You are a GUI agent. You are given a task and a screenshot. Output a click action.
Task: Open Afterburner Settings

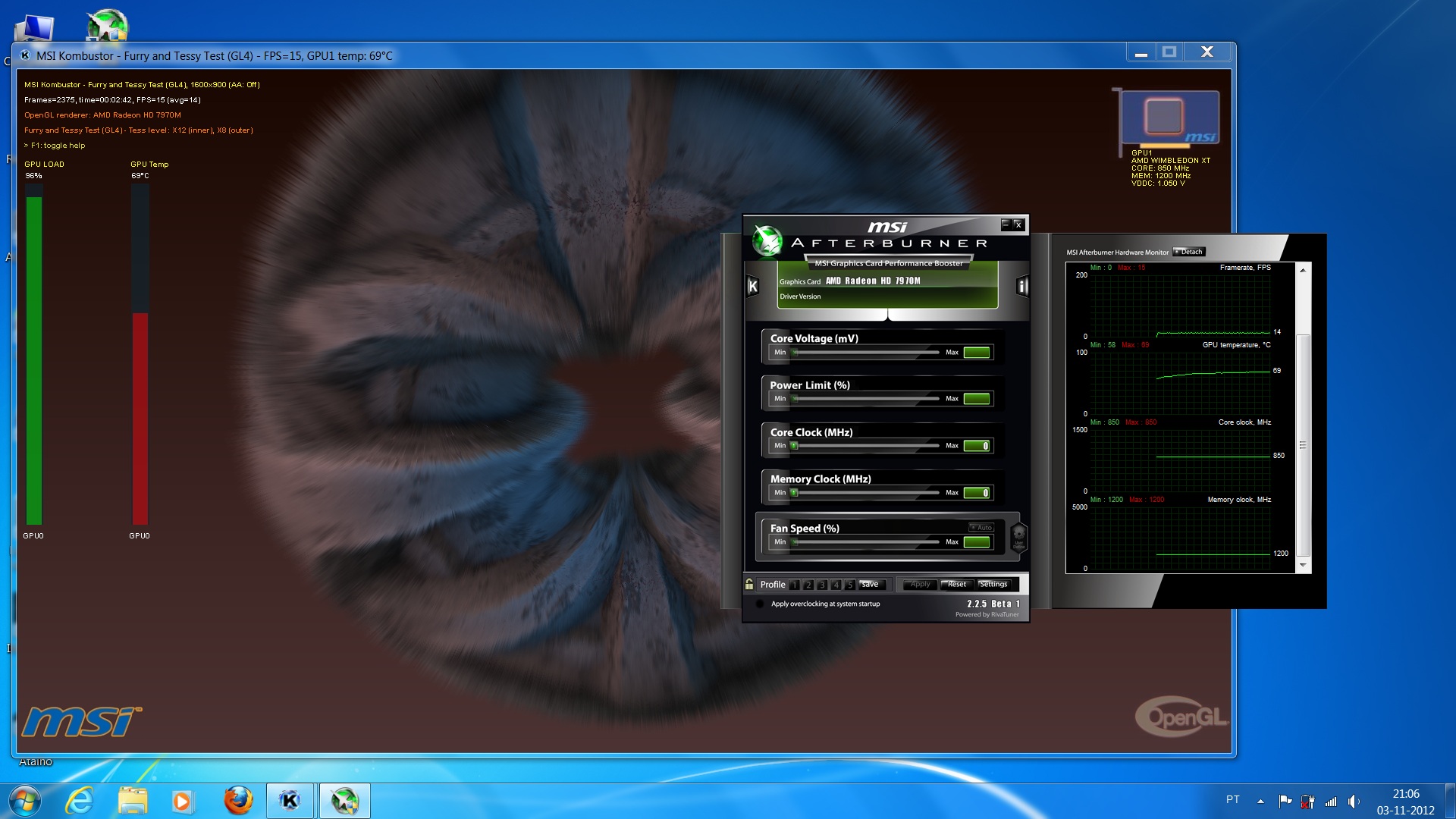(993, 585)
